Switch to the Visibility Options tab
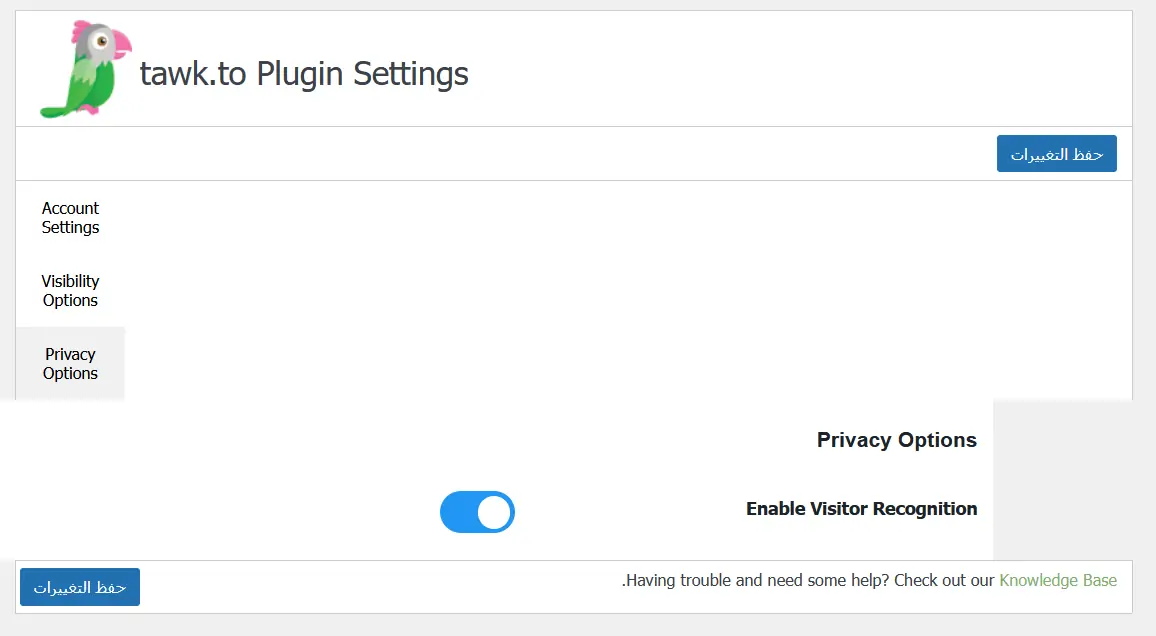The width and height of the screenshot is (1156, 636). [x=70, y=291]
